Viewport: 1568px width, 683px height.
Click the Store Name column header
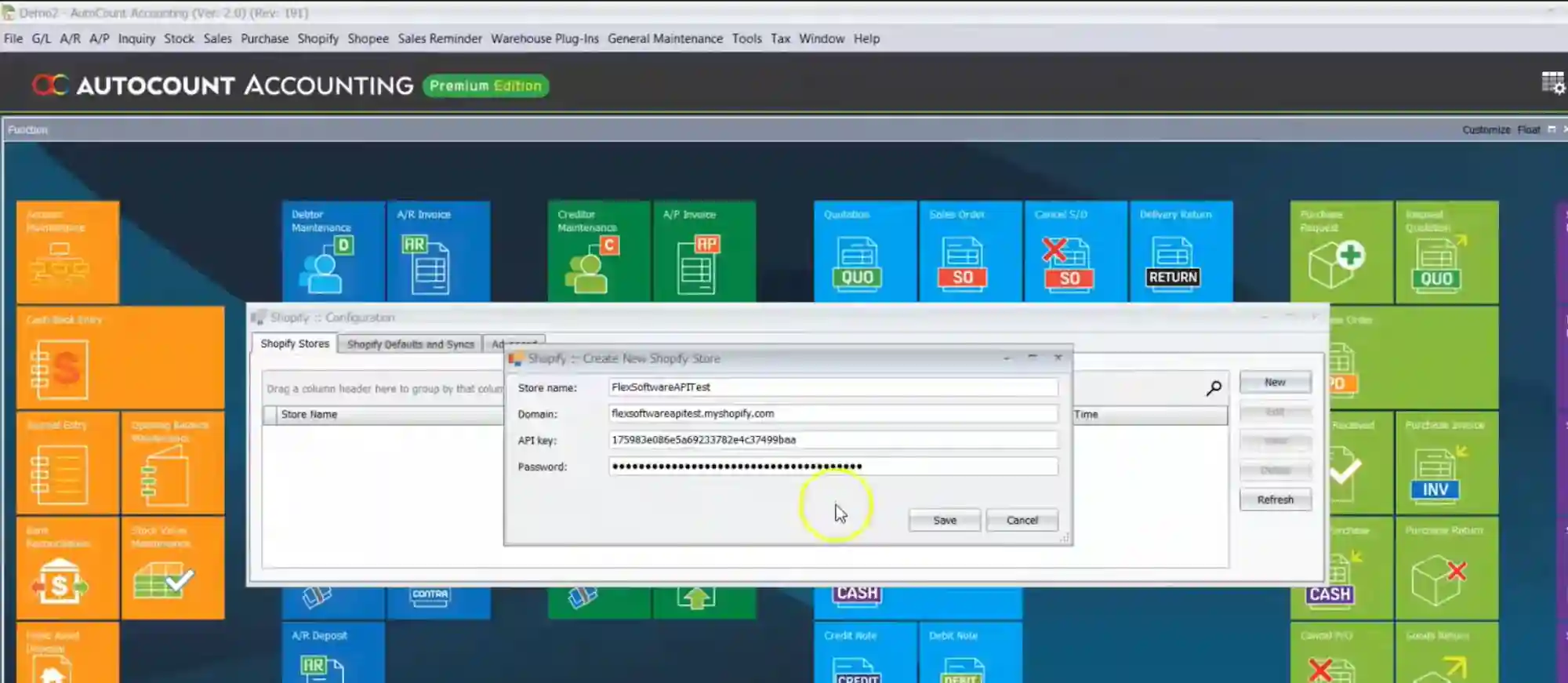pos(390,414)
